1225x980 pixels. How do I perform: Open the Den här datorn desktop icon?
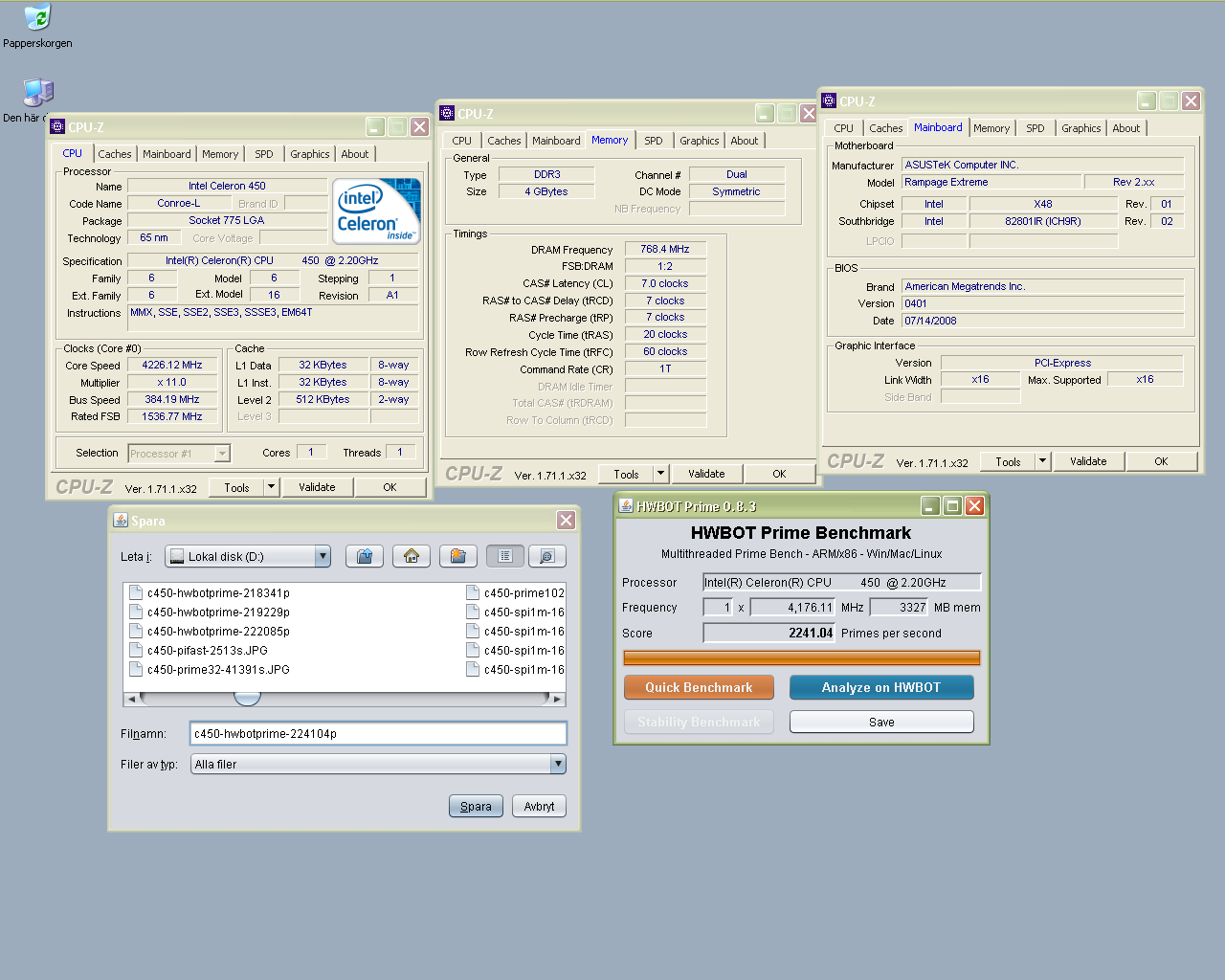point(37,93)
